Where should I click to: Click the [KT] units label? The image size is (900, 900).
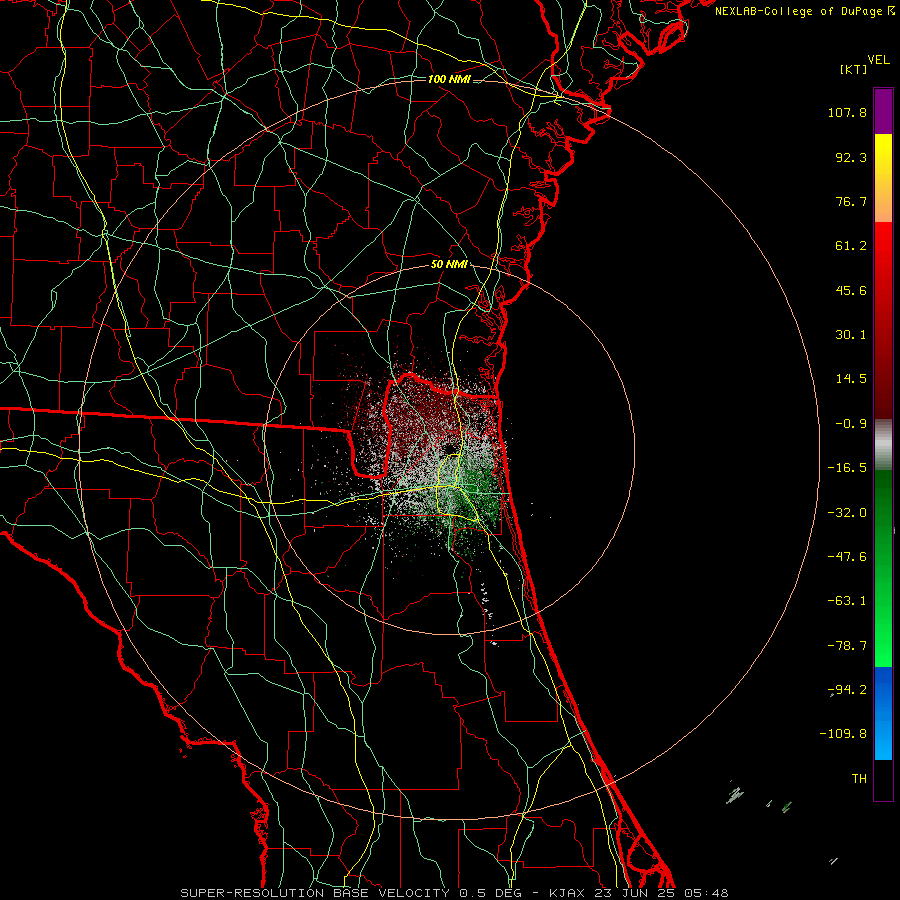(854, 69)
